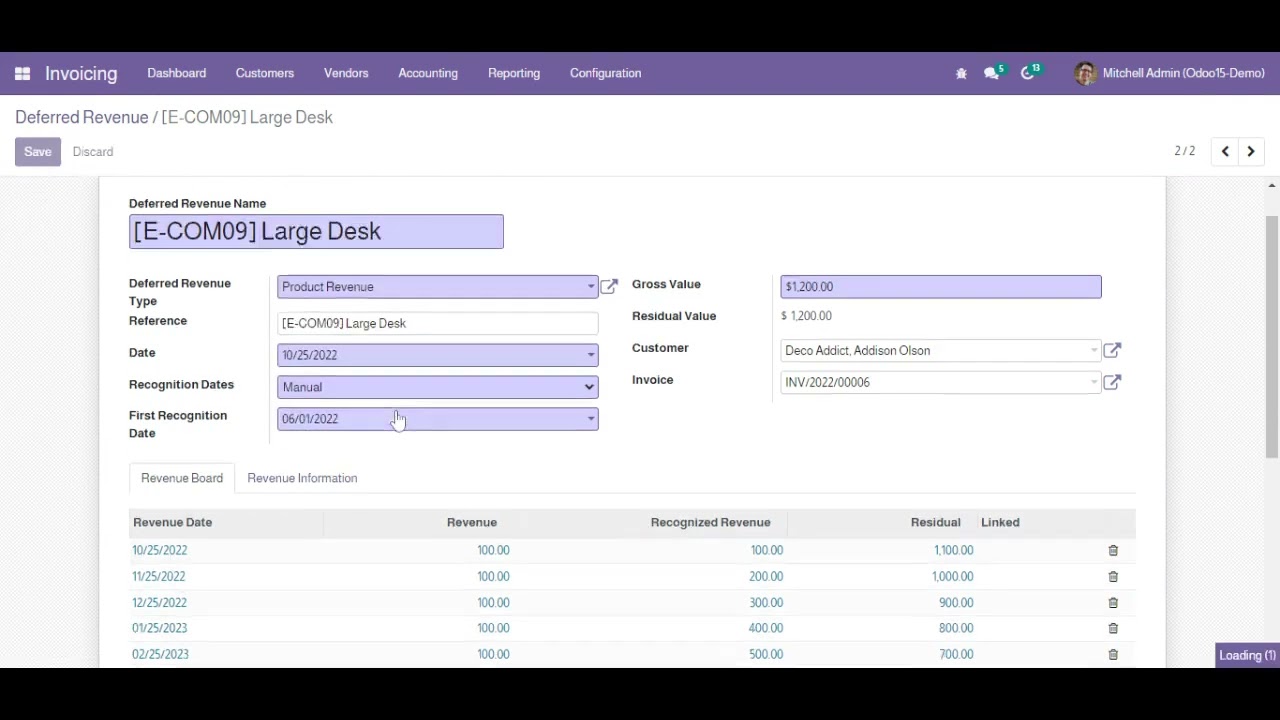Open the activities clock icon
Screen dimensions: 1280x720
(x=1029, y=72)
